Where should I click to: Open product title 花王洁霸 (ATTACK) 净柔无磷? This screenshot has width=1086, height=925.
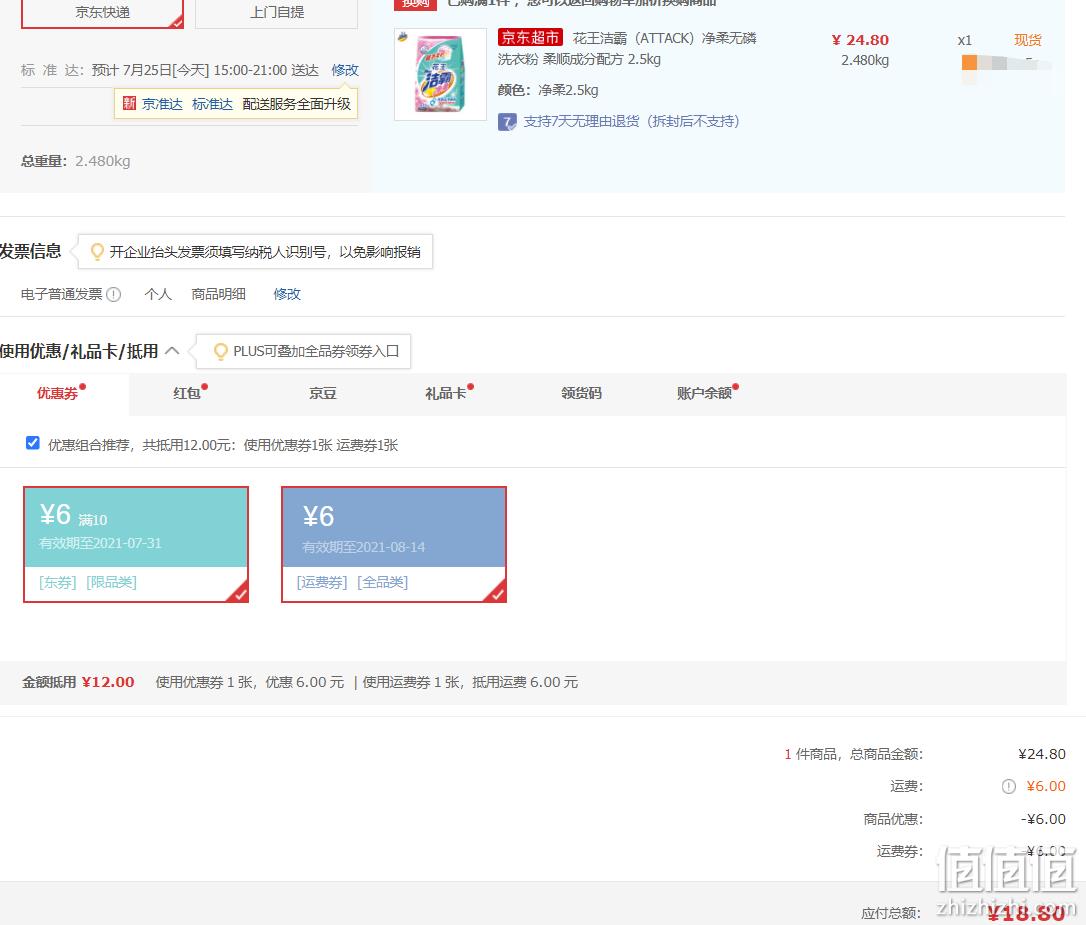[664, 38]
